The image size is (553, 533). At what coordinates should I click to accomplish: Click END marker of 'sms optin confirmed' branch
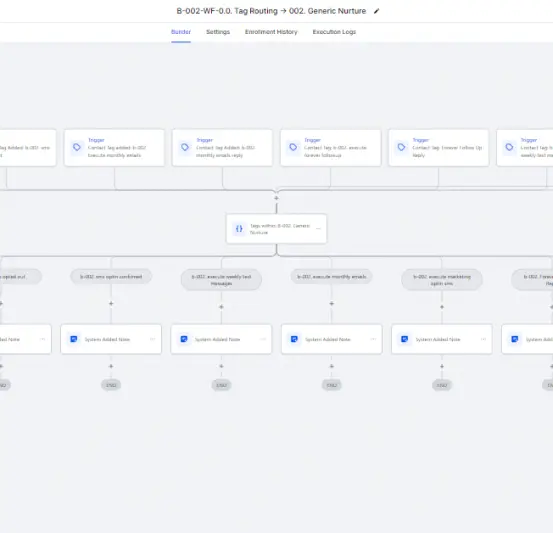111,385
